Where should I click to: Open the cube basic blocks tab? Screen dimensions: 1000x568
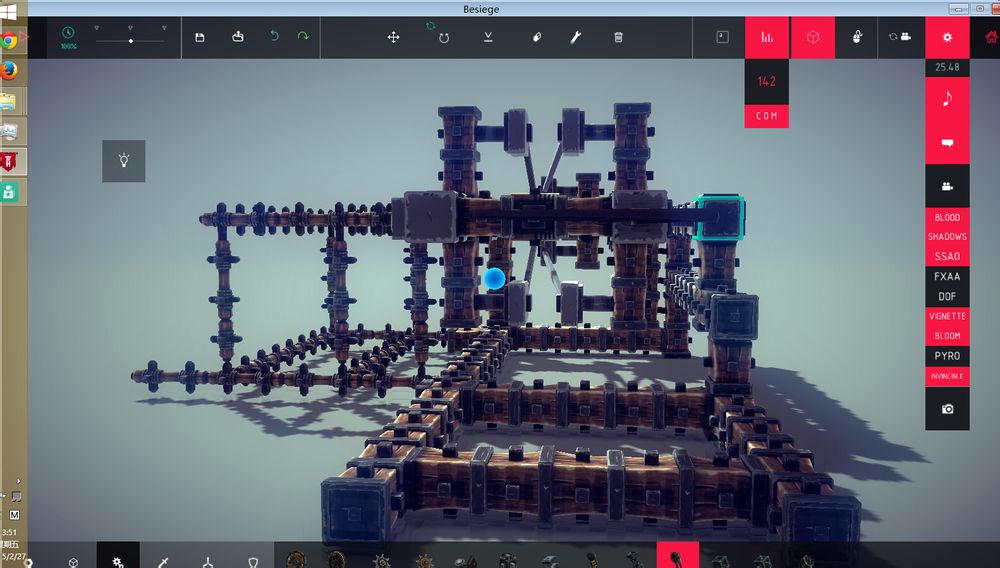pos(73,561)
